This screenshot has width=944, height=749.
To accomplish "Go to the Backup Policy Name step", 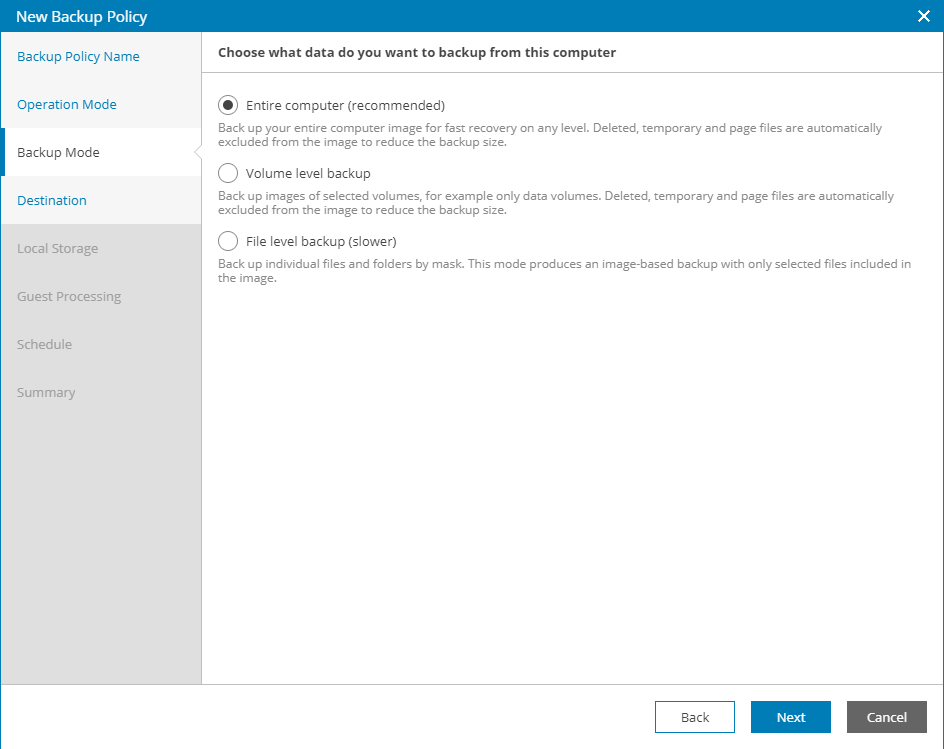I will (x=78, y=56).
